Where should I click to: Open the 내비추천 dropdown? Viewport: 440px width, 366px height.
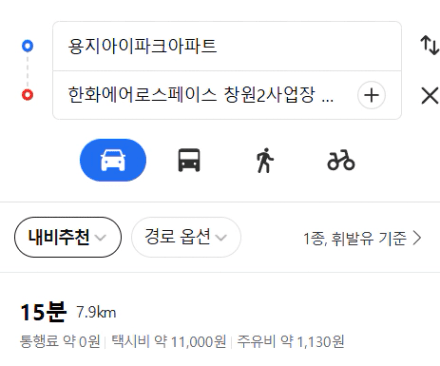pyautogui.click(x=68, y=237)
